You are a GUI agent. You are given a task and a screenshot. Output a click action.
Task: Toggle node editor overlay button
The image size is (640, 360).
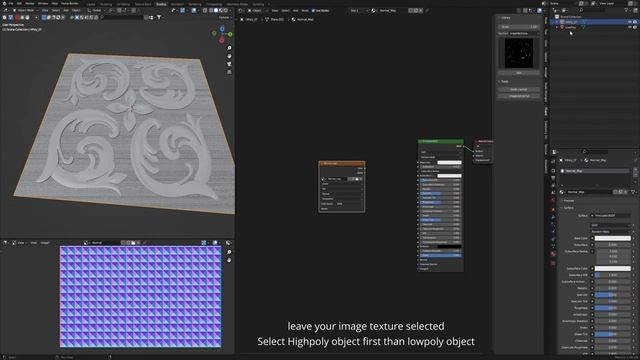tap(539, 11)
